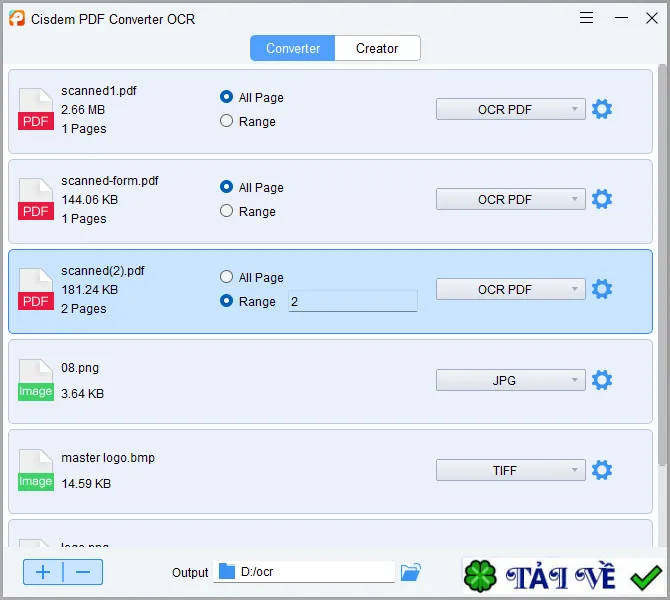This screenshot has width=670, height=600.
Task: Open the hamburger menu in title bar
Action: 586,18
